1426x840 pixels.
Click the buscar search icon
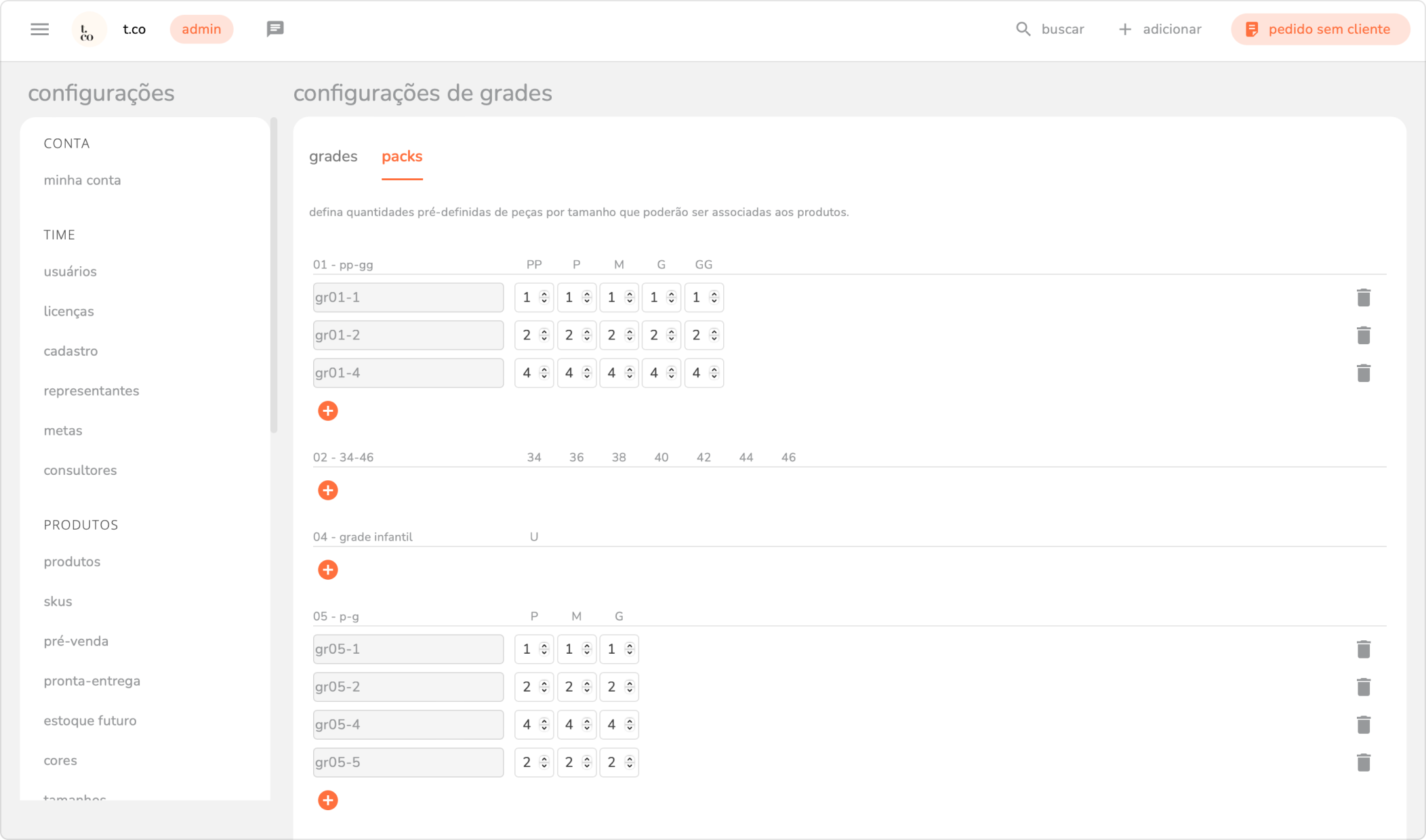tap(1023, 29)
